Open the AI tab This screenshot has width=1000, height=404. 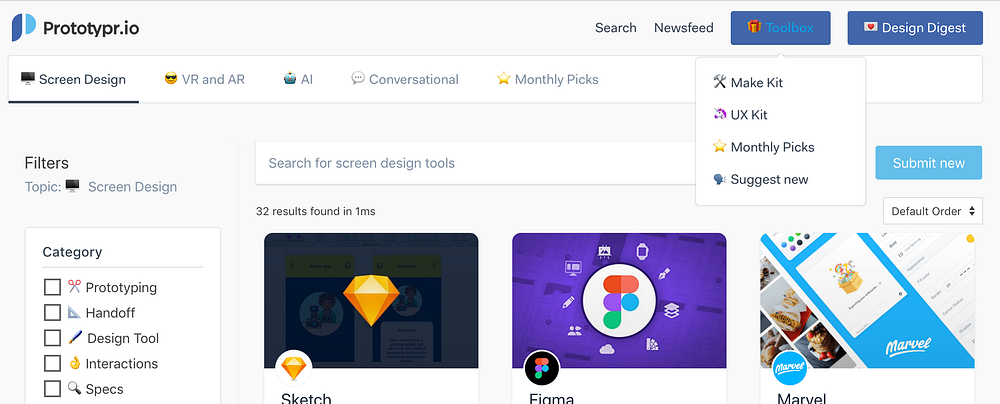click(x=298, y=80)
